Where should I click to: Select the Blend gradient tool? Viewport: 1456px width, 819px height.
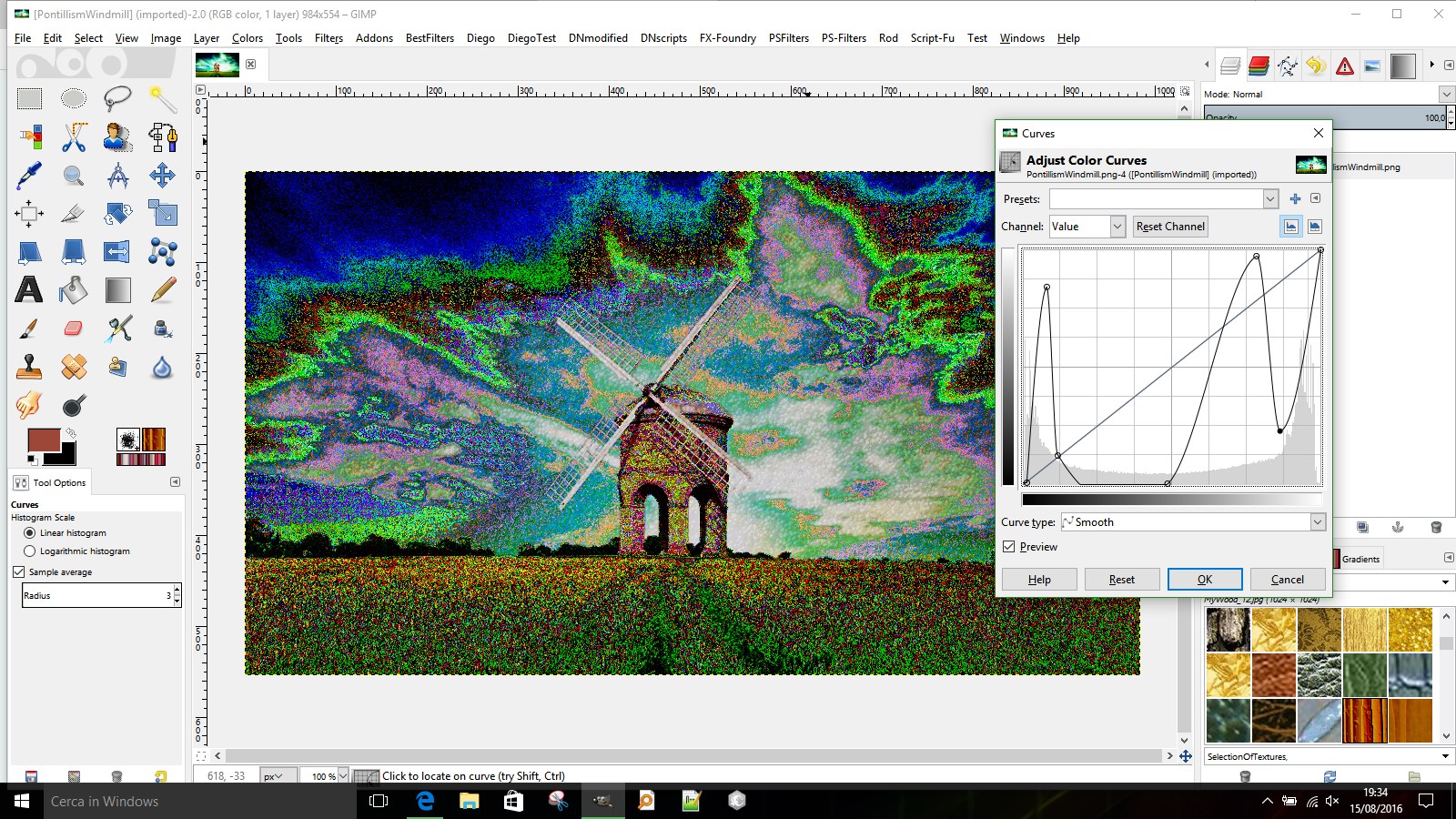click(x=117, y=289)
